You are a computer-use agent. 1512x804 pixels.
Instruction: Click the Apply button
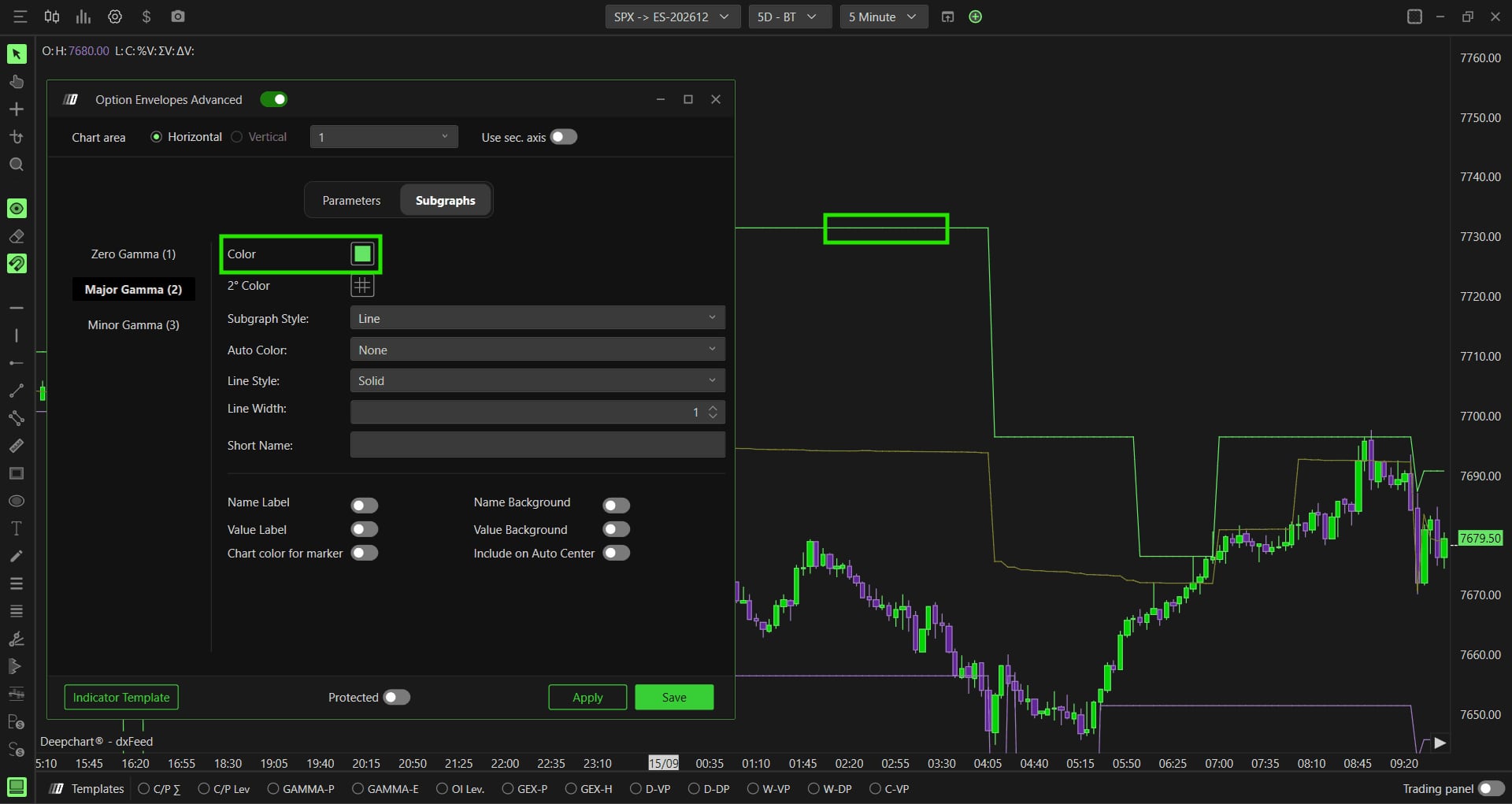587,697
